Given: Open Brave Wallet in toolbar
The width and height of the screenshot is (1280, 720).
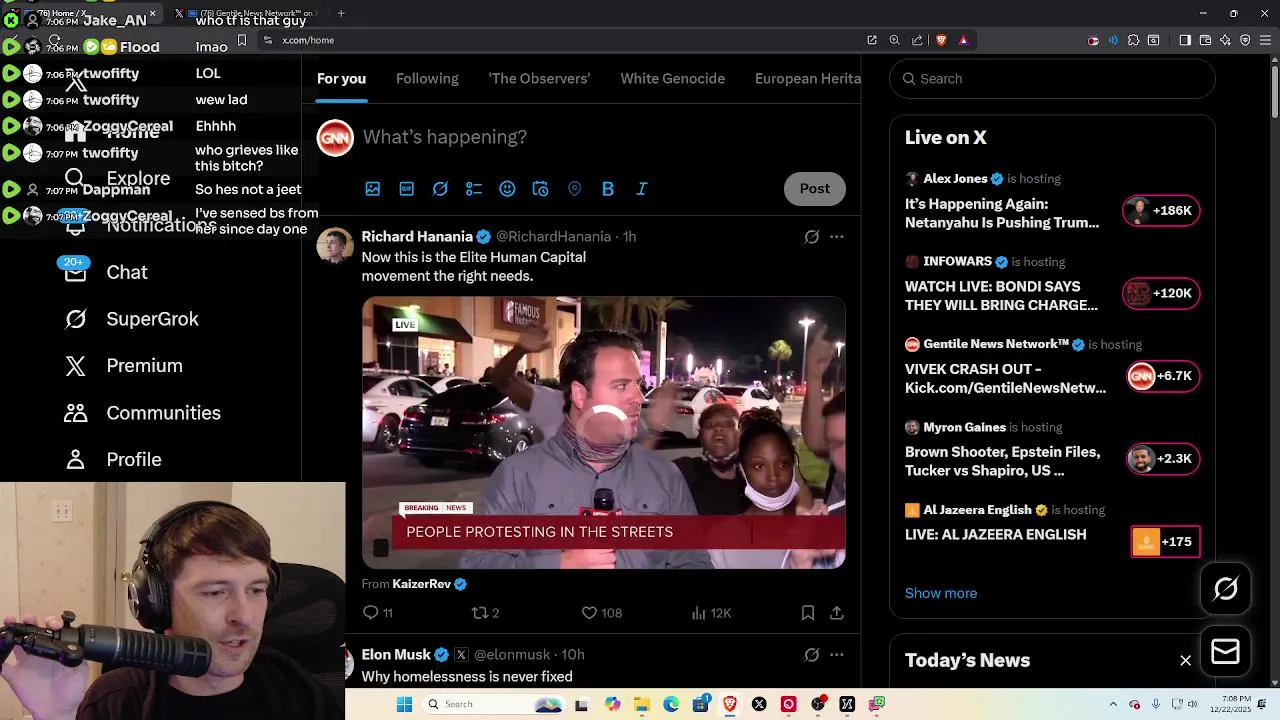Looking at the screenshot, I should pyautogui.click(x=1205, y=40).
